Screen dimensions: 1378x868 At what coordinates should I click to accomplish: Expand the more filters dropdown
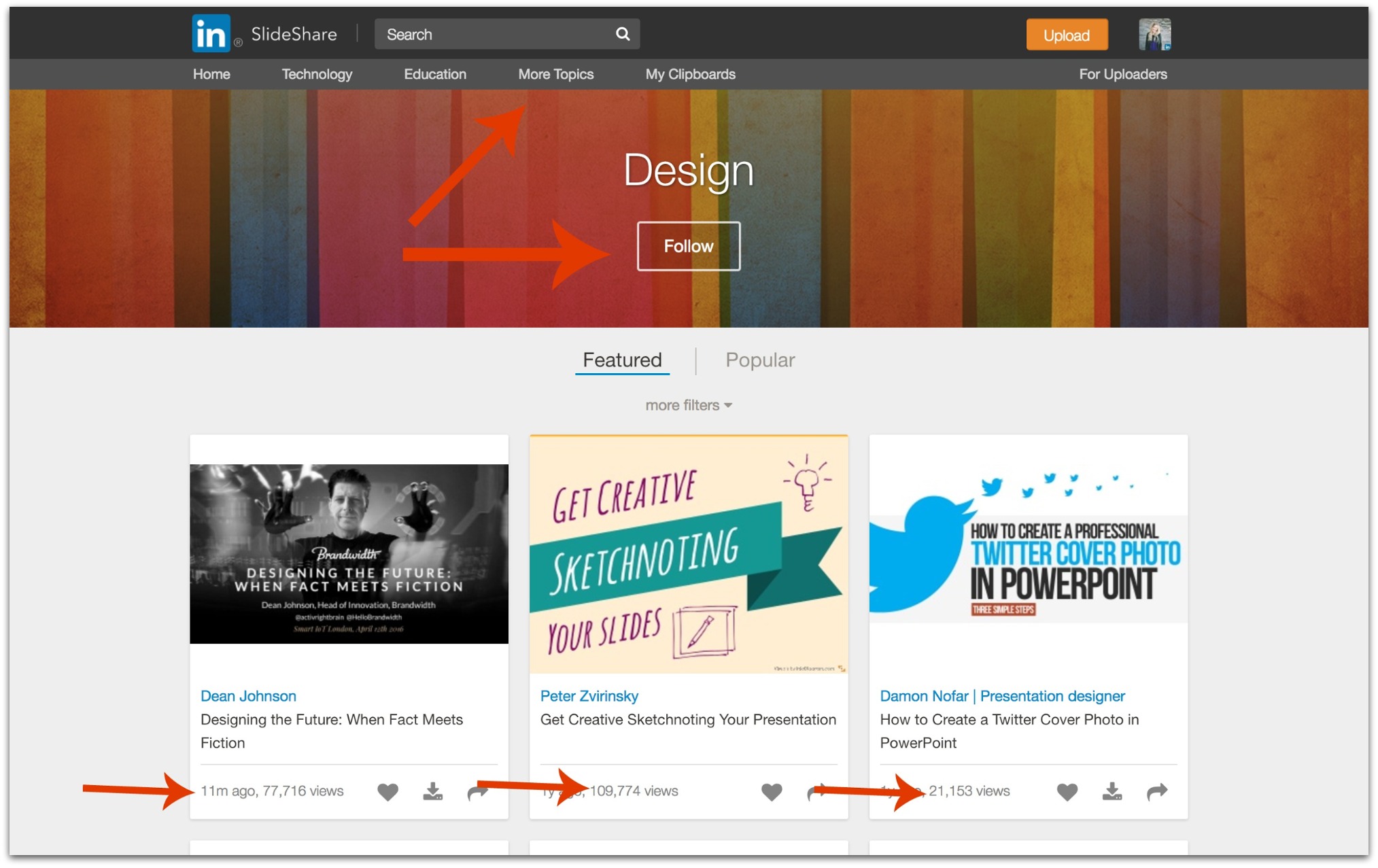point(688,405)
